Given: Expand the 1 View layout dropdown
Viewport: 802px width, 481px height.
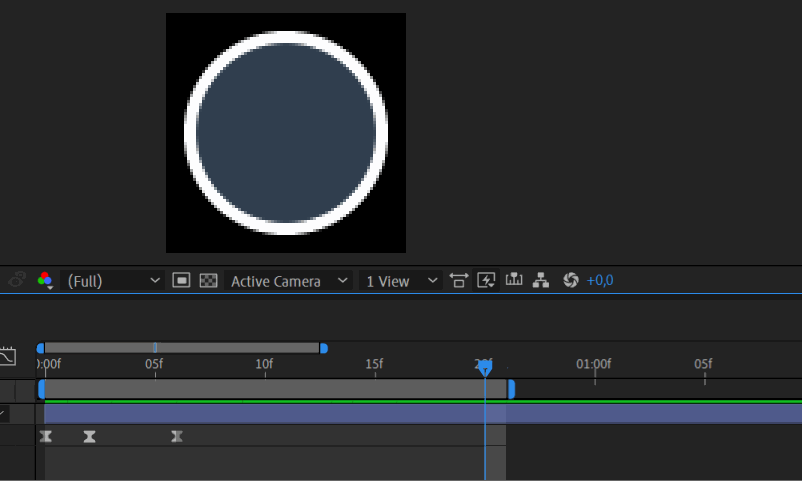Looking at the screenshot, I should coord(401,281).
